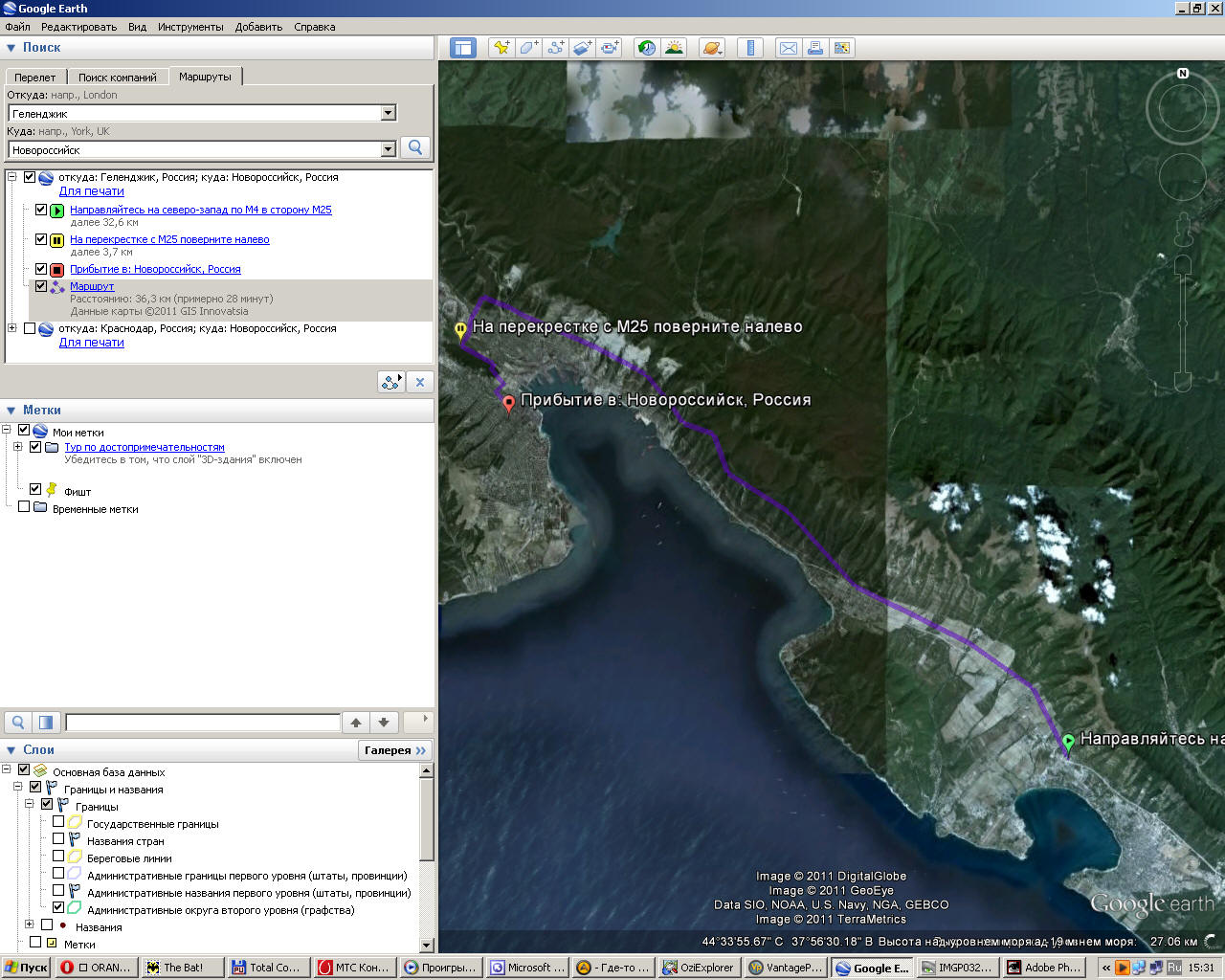Open the Галерея button
Screen dimensions: 1225x980
pyautogui.click(x=394, y=750)
